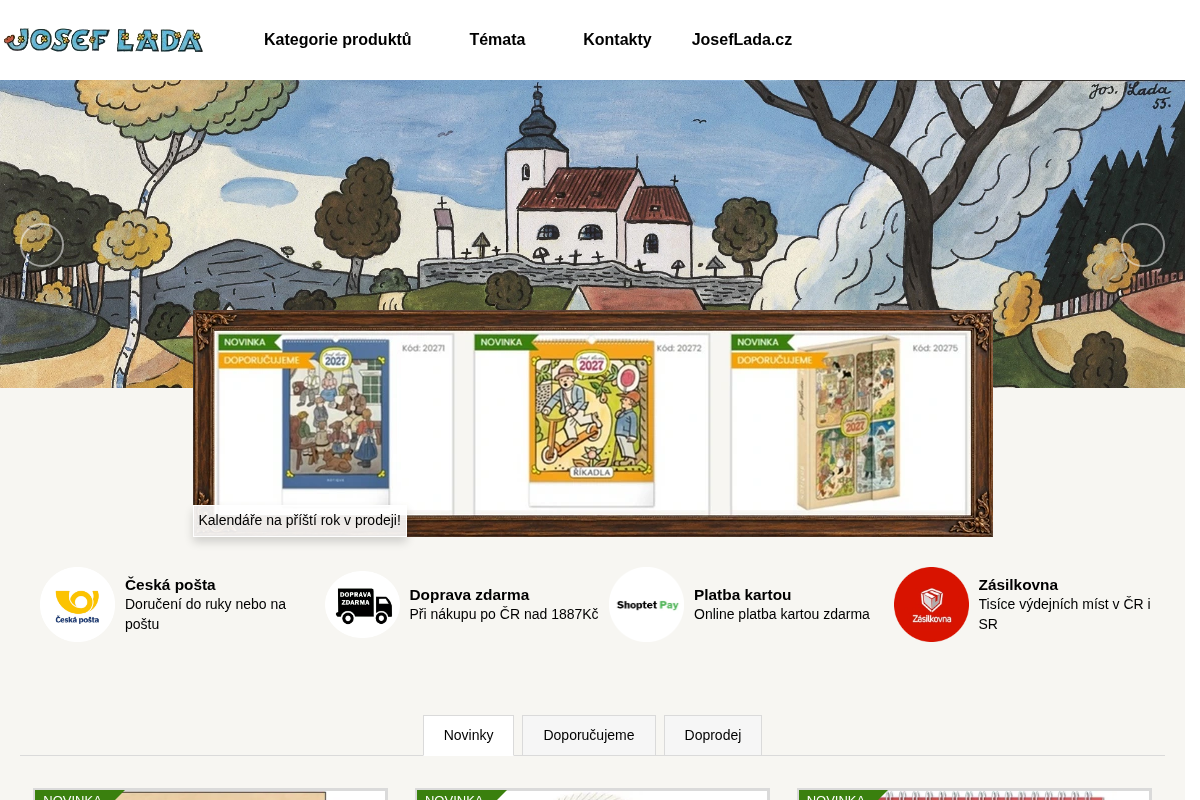Image resolution: width=1200 pixels, height=800 pixels.
Task: Open the Témata menu
Action: (x=497, y=40)
